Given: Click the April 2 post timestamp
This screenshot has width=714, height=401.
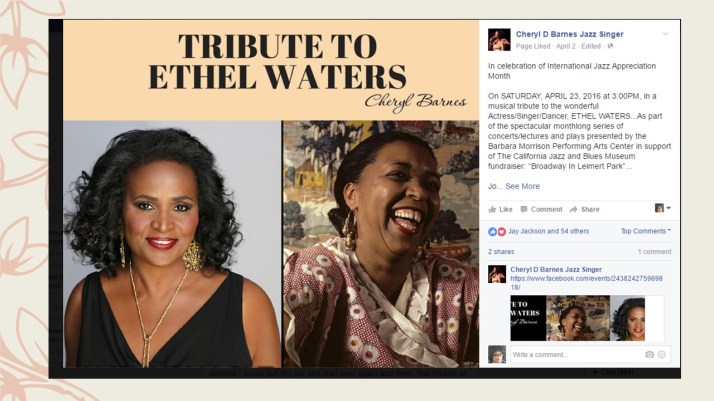Looking at the screenshot, I should tap(566, 46).
